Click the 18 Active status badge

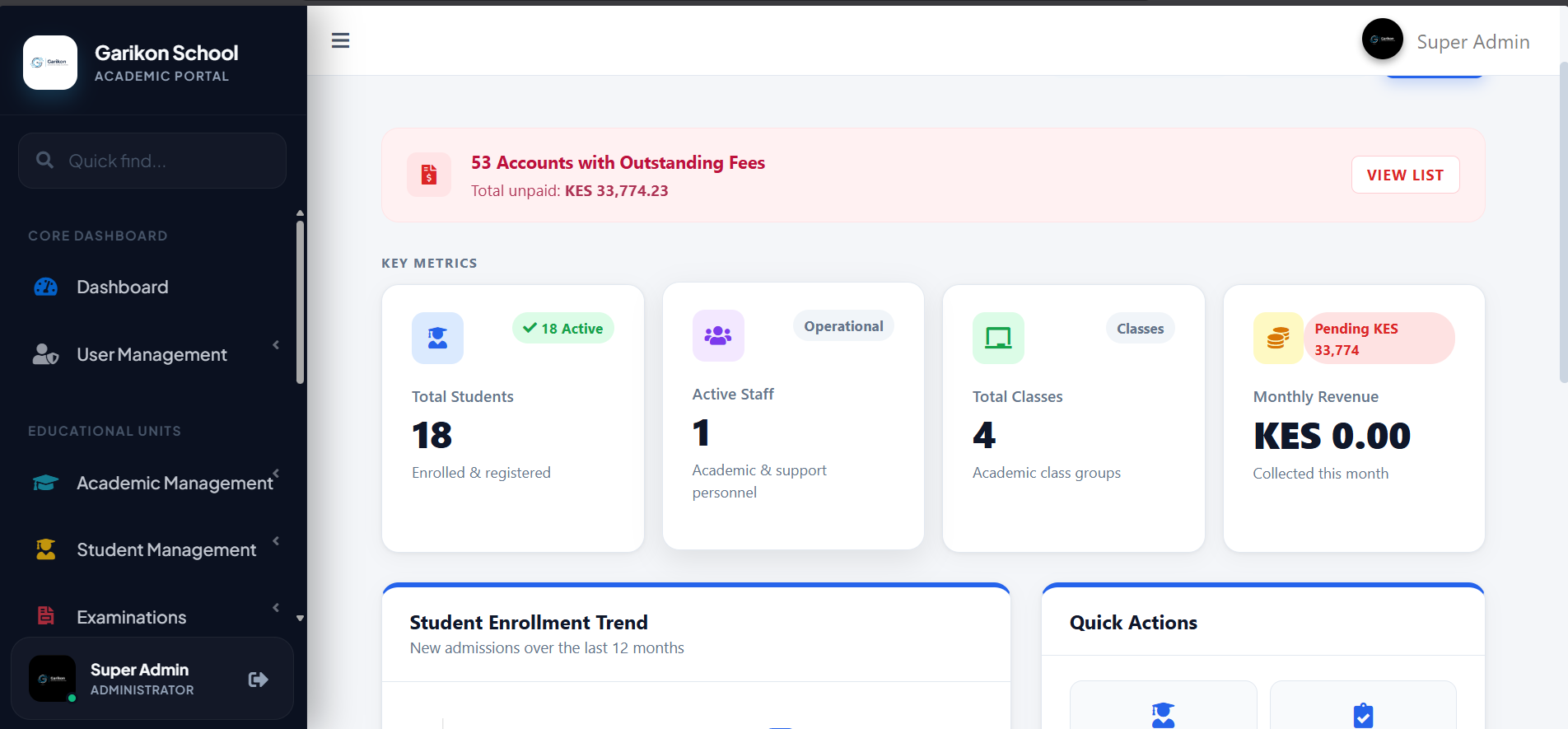[563, 329]
